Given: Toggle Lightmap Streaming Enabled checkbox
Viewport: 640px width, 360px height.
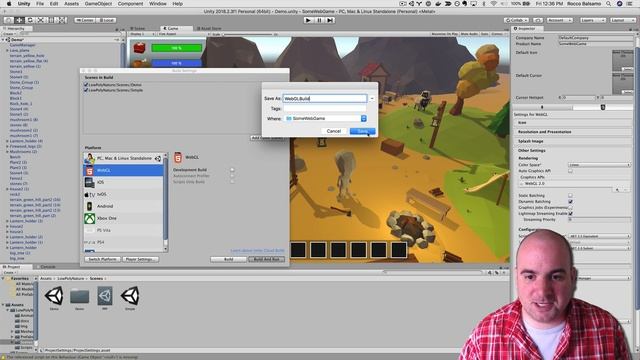Looking at the screenshot, I should [x=570, y=213].
